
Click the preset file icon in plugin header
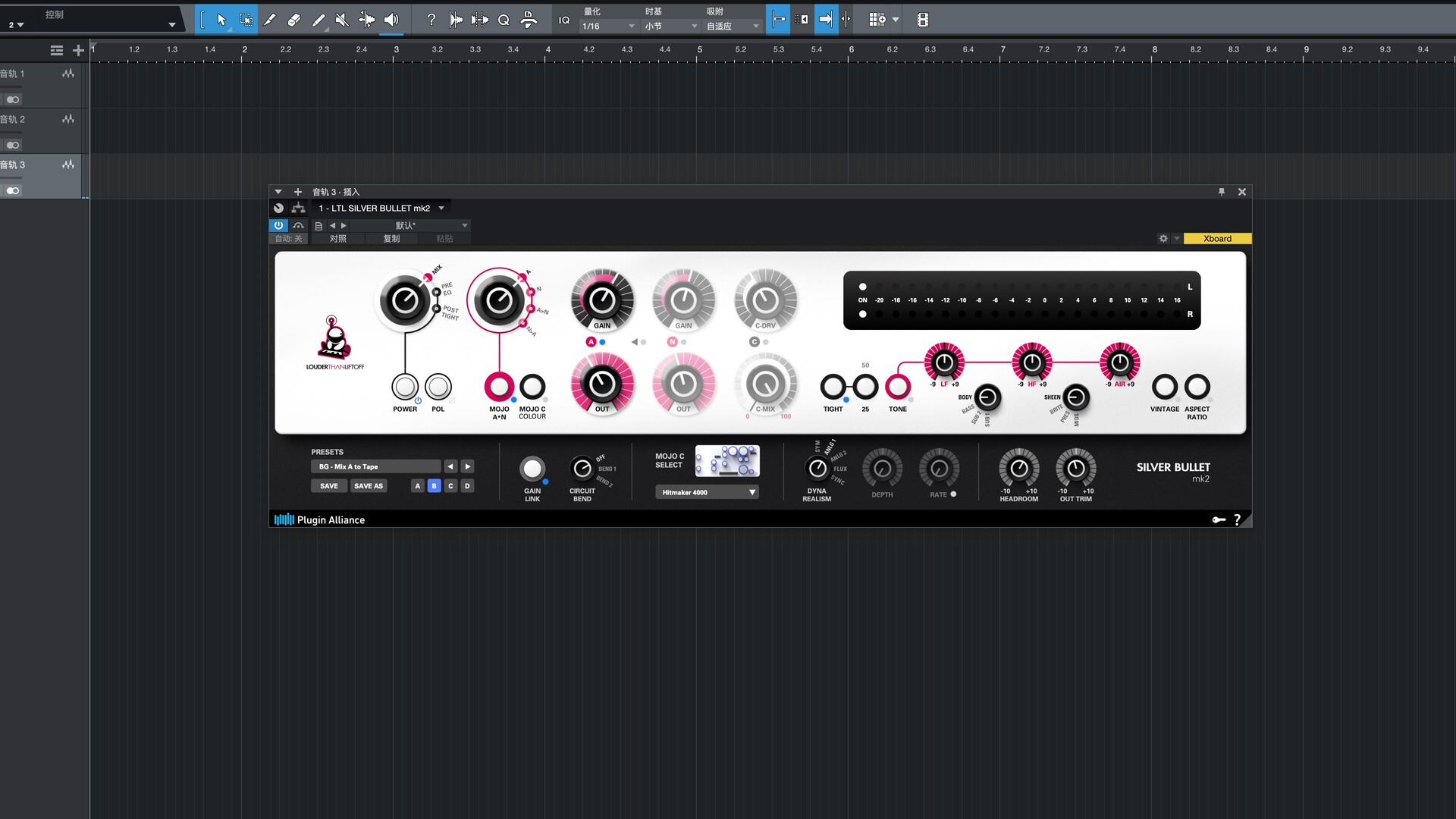(318, 226)
